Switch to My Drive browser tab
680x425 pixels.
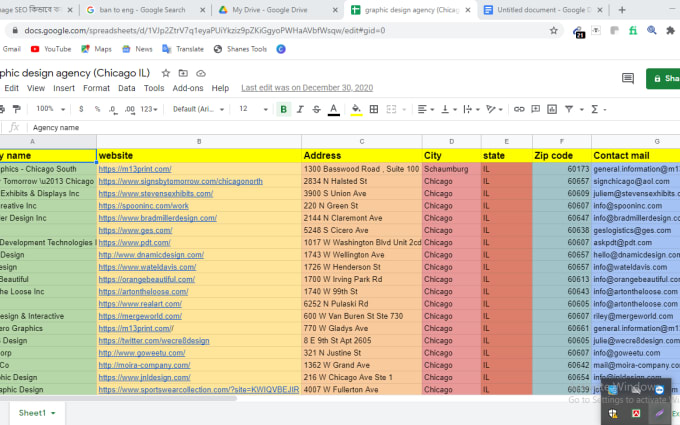click(278, 10)
